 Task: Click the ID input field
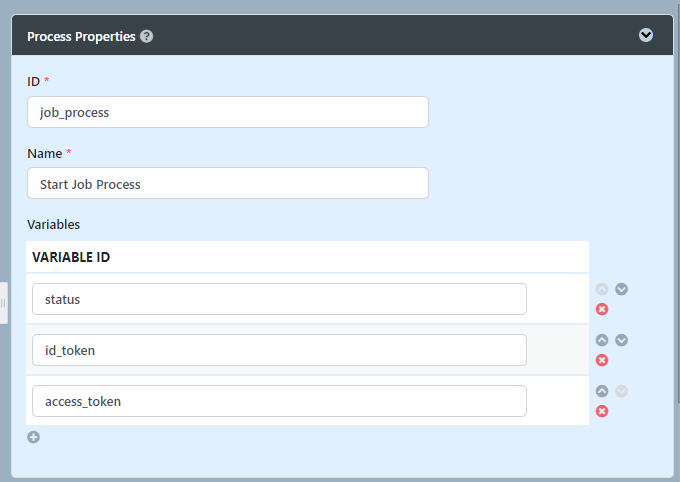coord(228,112)
